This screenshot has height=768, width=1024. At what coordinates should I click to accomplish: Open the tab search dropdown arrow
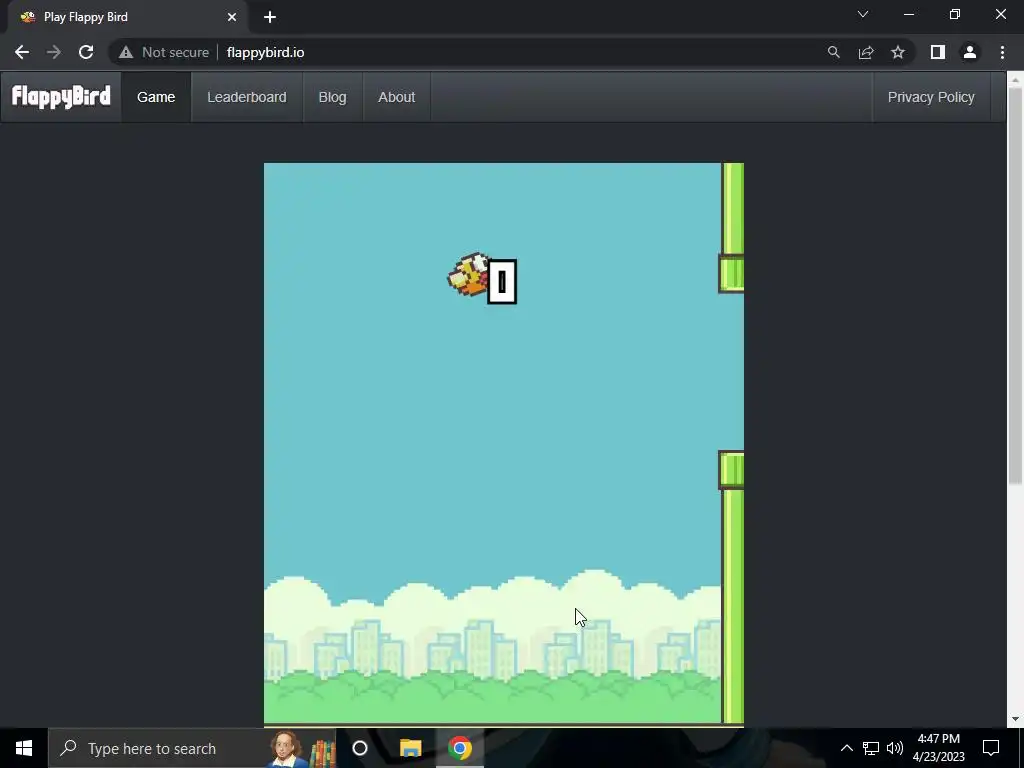863,14
